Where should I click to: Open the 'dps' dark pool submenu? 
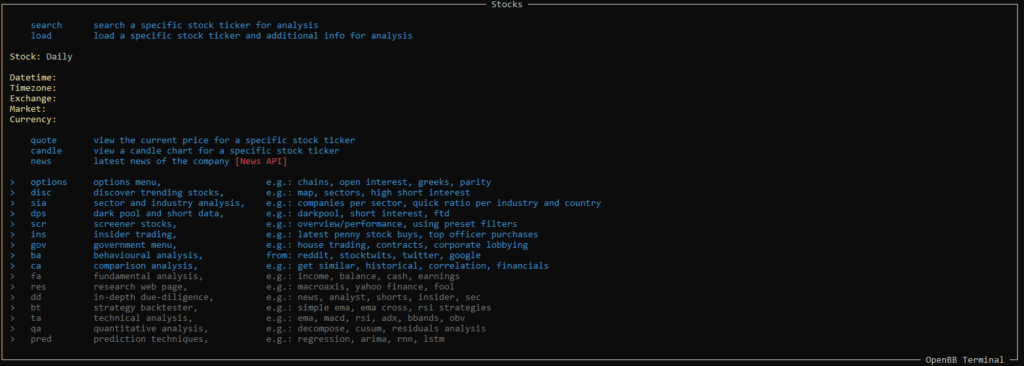click(39, 214)
